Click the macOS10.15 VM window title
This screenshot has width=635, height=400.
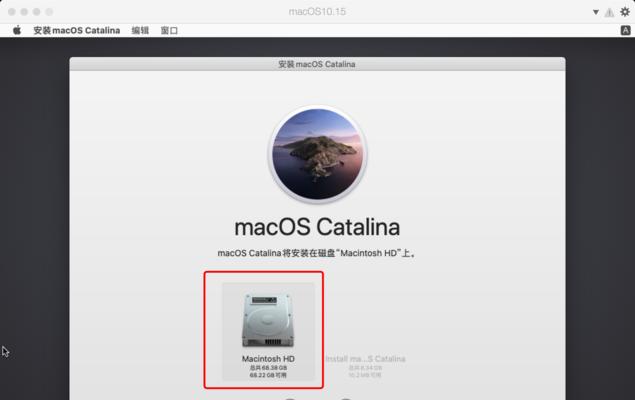[317, 11]
